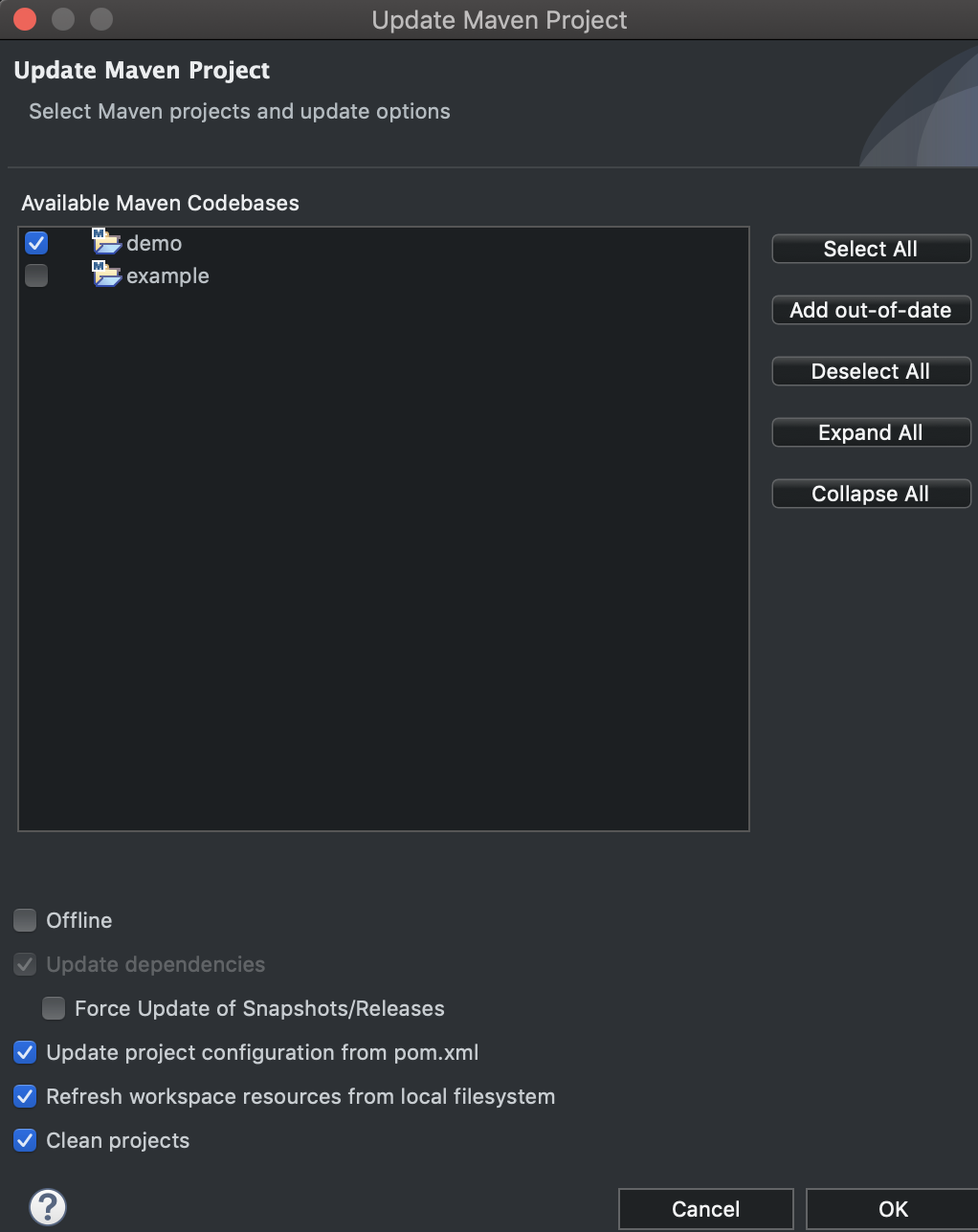Screen dimensions: 978x1232
Task: Cancel the Update Maven Project dialog
Action: 706,1209
